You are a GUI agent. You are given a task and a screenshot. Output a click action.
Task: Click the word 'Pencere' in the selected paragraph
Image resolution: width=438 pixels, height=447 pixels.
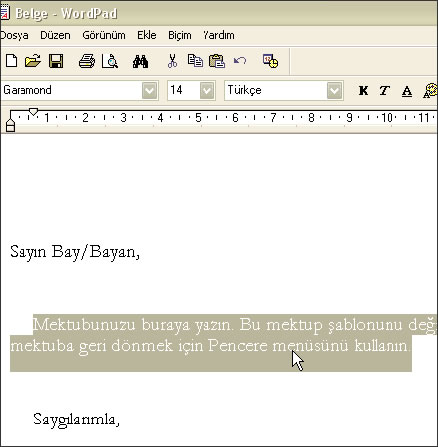coord(238,346)
